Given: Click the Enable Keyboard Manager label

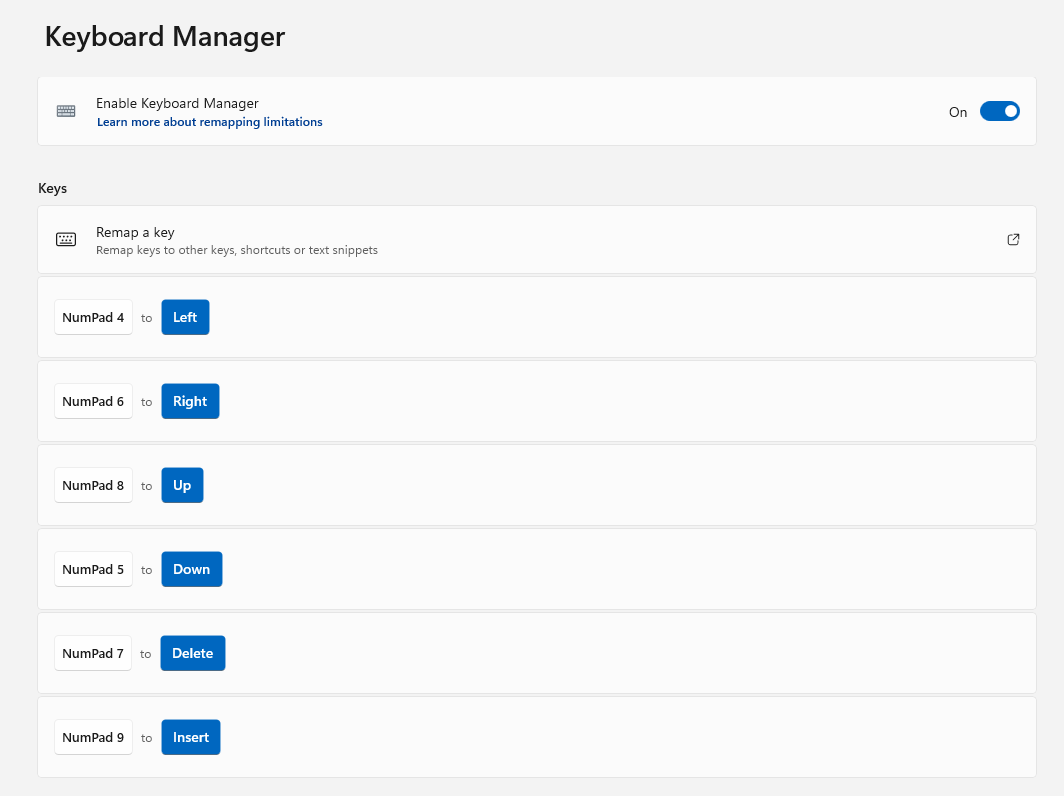Looking at the screenshot, I should [x=177, y=103].
